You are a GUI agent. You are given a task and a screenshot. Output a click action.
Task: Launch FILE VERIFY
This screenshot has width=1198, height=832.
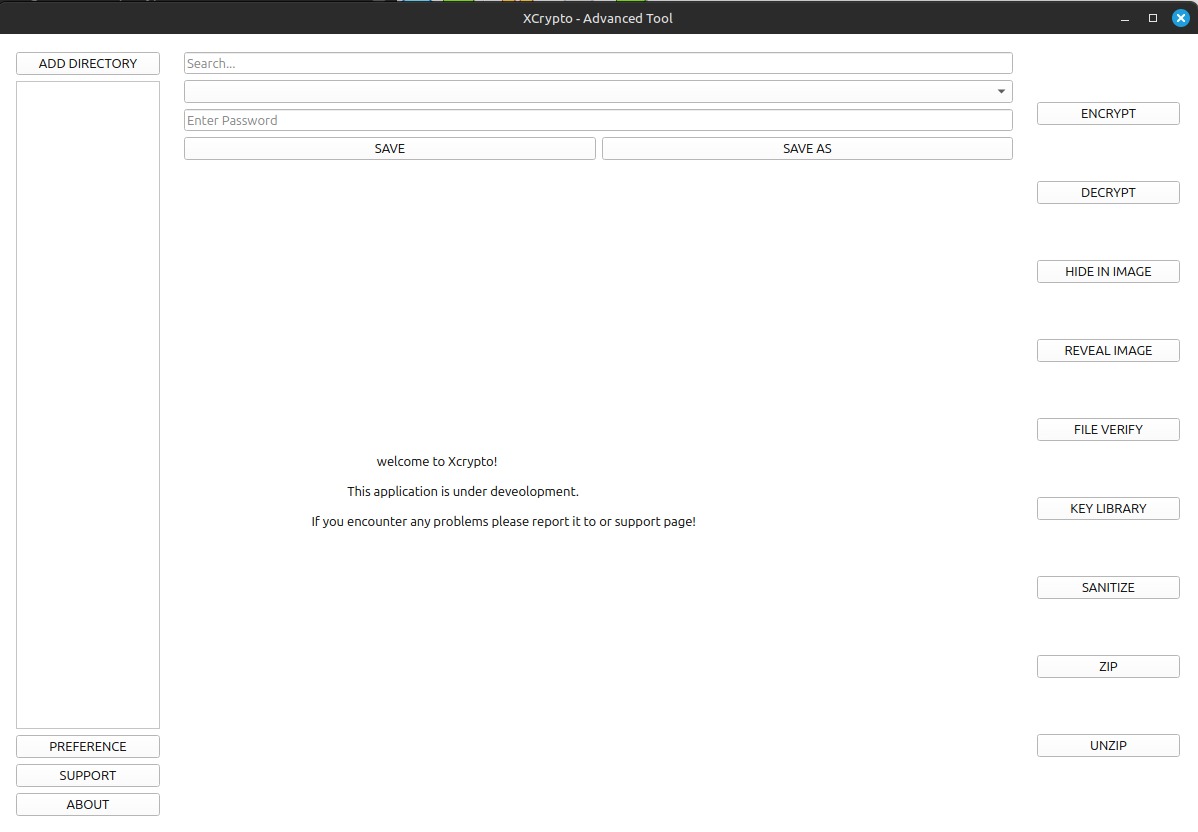1108,429
